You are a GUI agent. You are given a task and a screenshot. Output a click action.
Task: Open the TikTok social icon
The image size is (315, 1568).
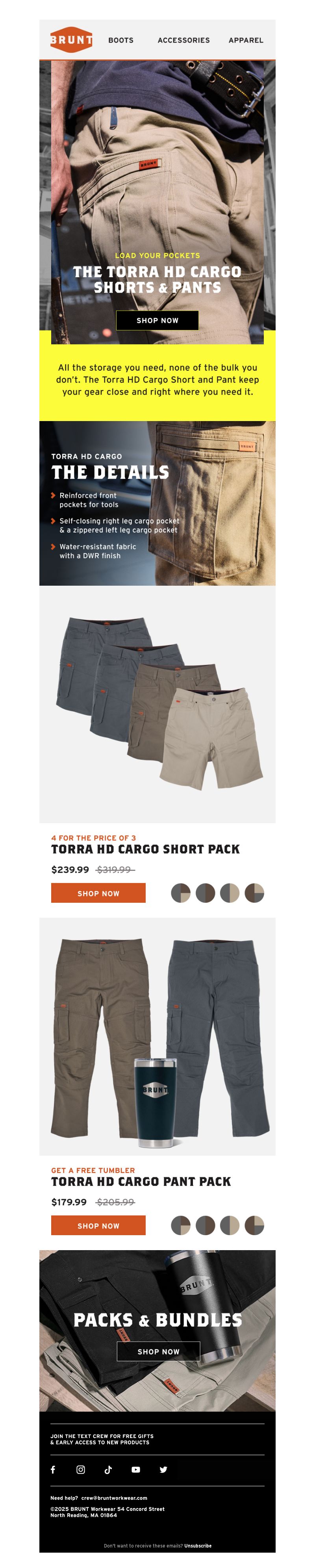click(x=108, y=1470)
